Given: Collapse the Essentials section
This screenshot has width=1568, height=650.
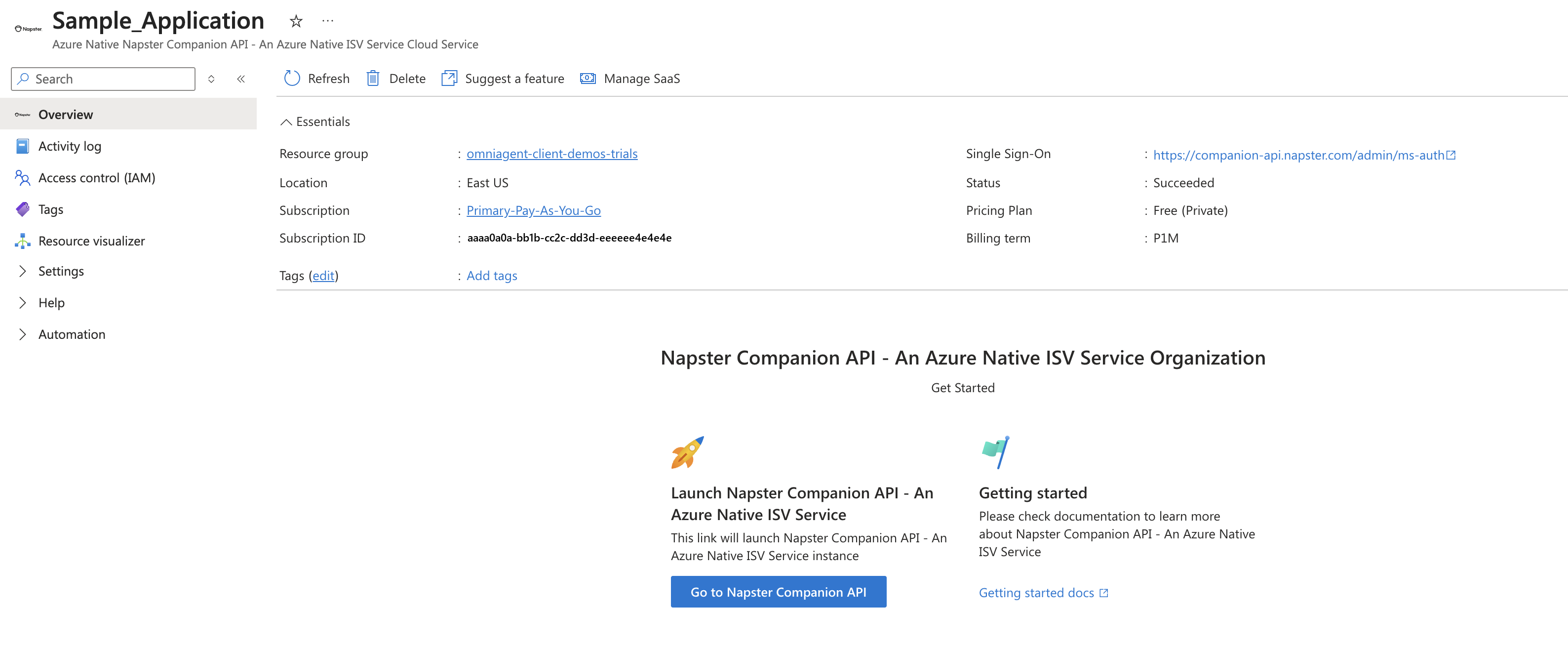Looking at the screenshot, I should click(x=285, y=122).
